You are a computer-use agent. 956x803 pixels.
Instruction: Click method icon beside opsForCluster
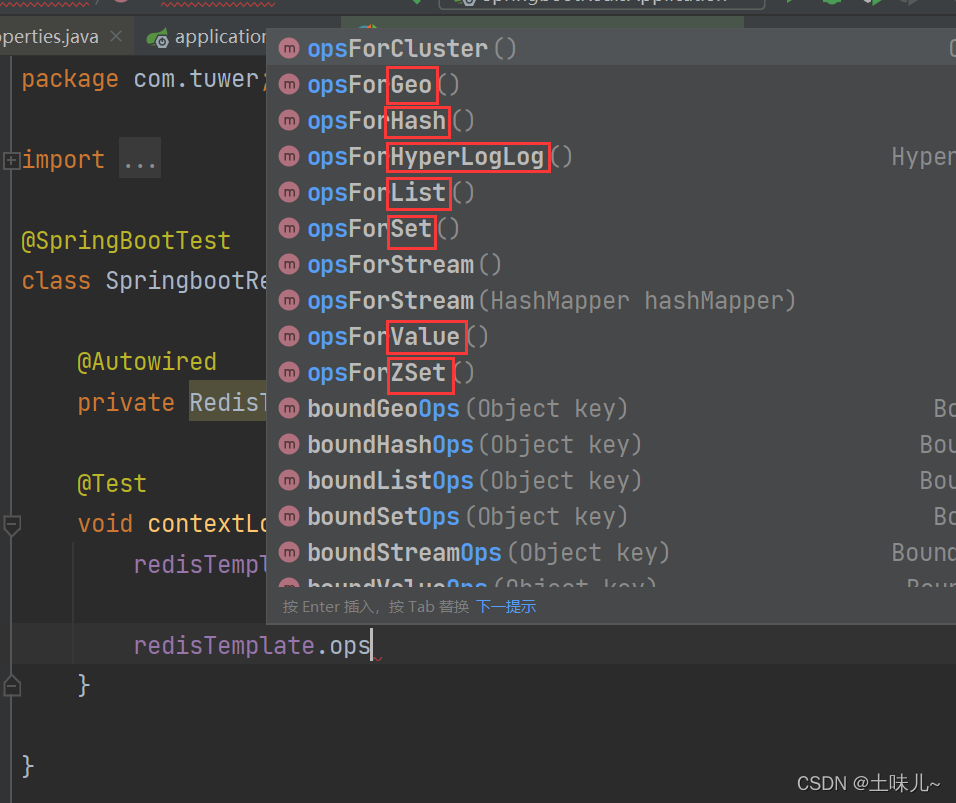[x=289, y=48]
